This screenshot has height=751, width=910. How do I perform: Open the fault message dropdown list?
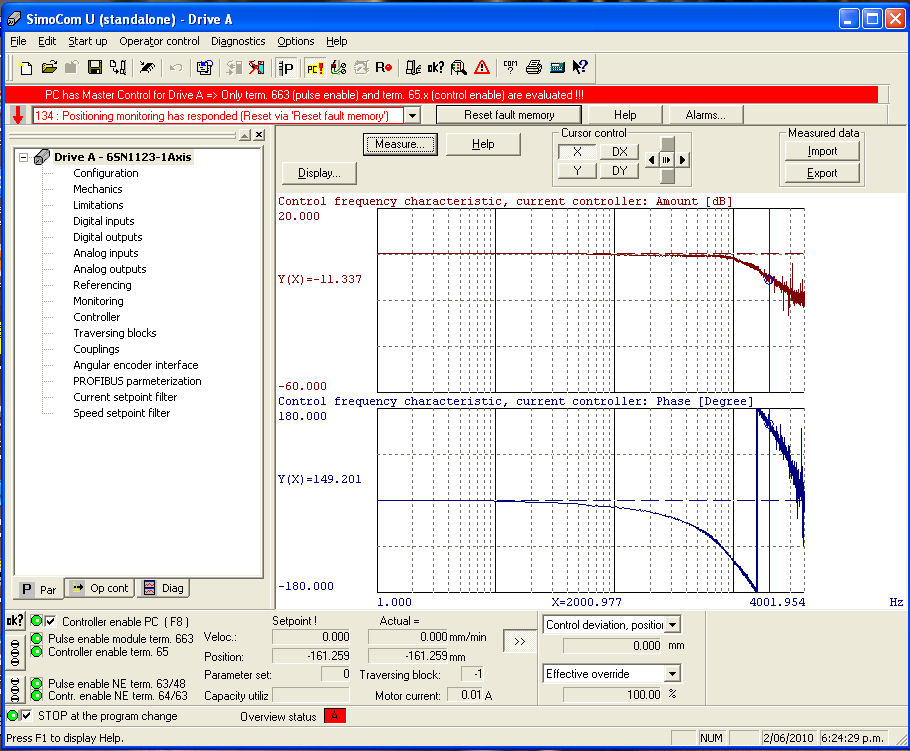pyautogui.click(x=413, y=115)
